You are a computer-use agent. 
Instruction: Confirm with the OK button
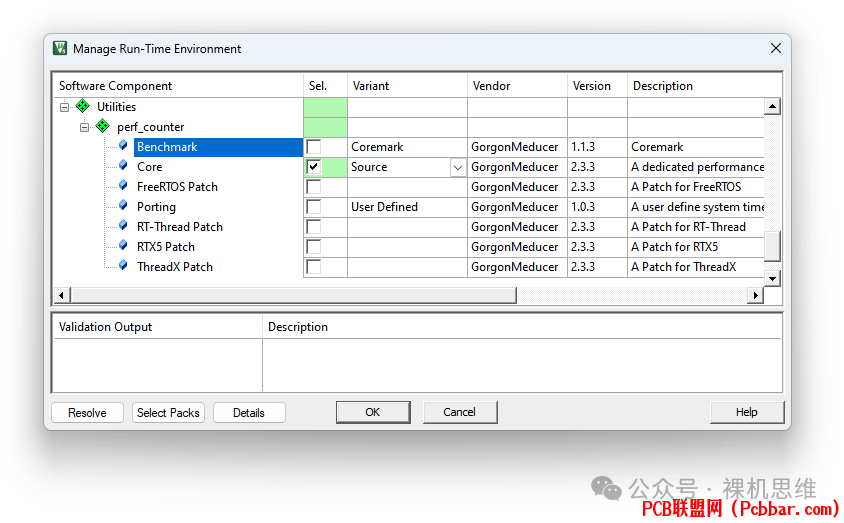(373, 412)
